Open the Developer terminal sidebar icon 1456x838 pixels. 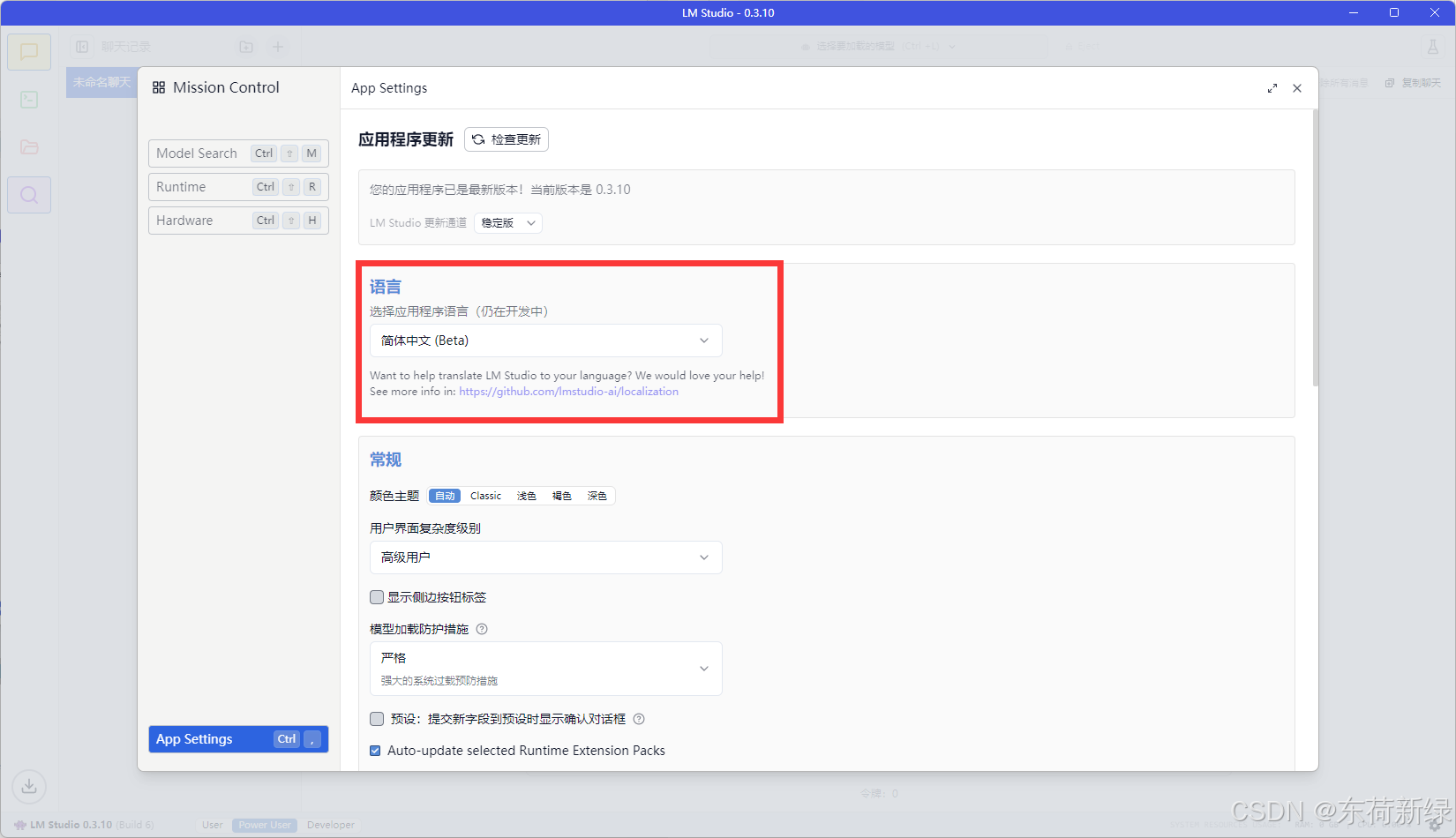[x=29, y=100]
